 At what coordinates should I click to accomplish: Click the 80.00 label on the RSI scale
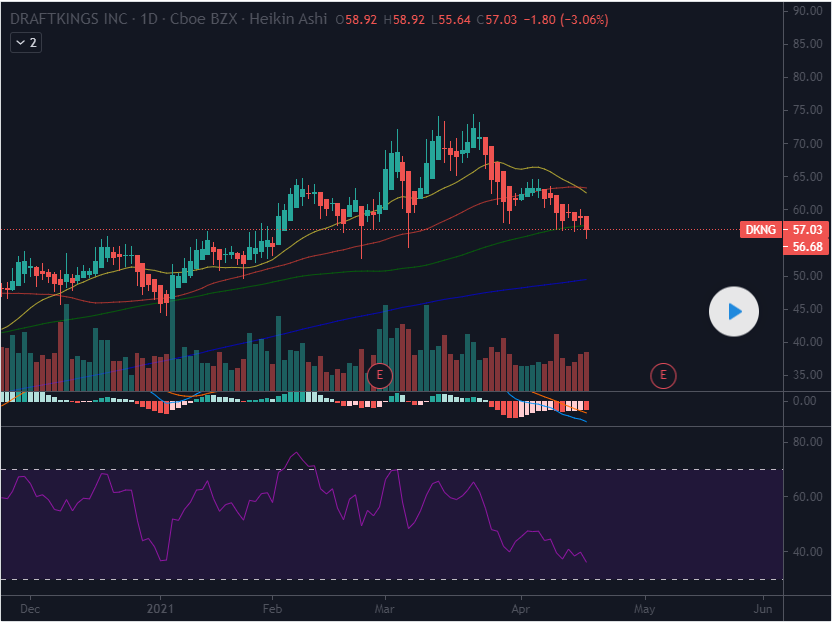(x=806, y=441)
